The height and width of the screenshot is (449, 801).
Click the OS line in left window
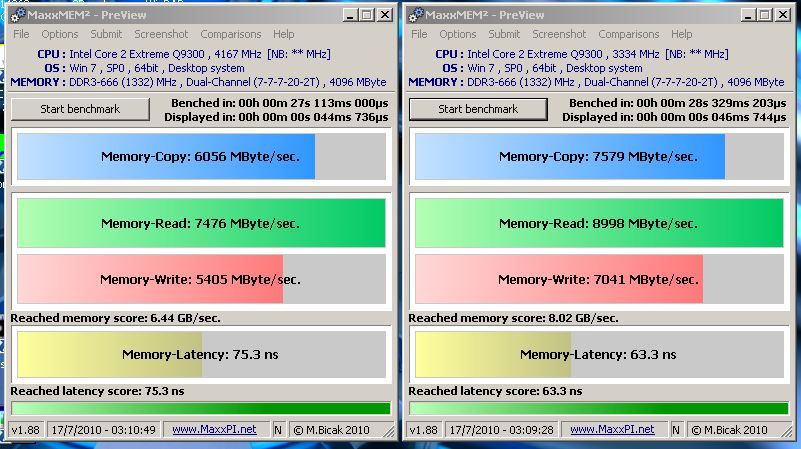pyautogui.click(x=144, y=68)
